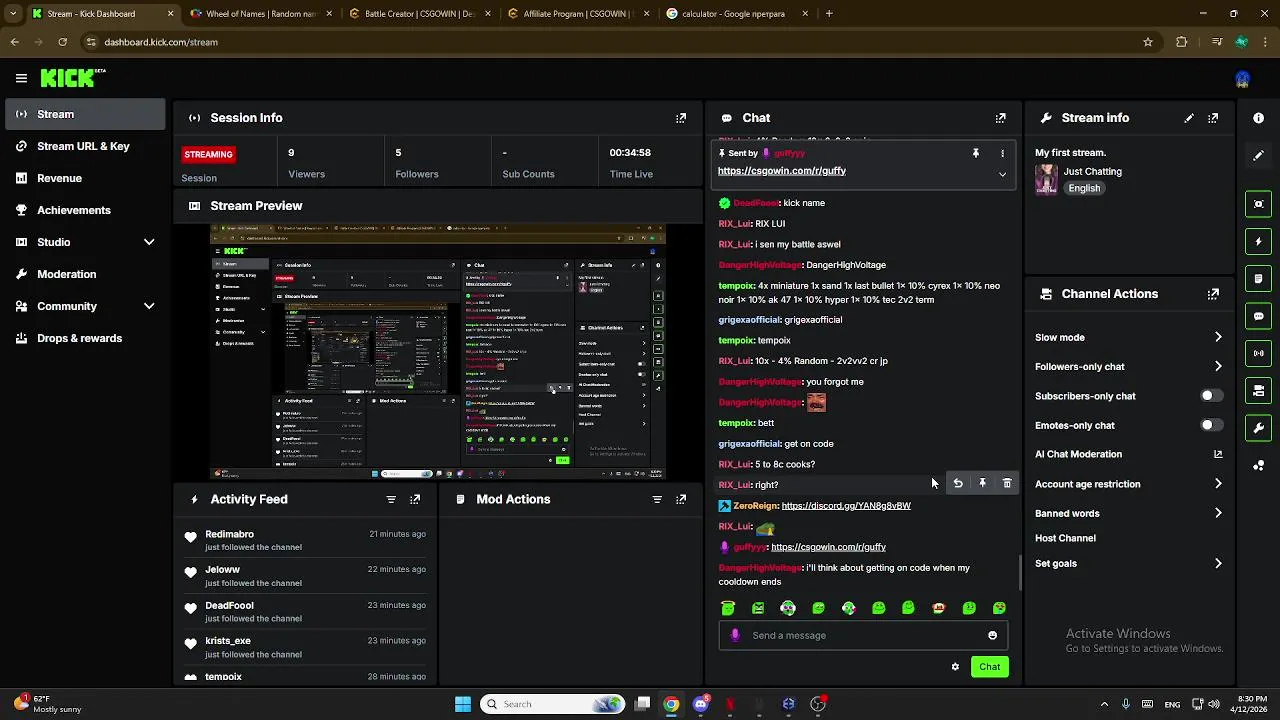
Task: Open ZeroReign's discord.gg link in chat
Action: 846,506
